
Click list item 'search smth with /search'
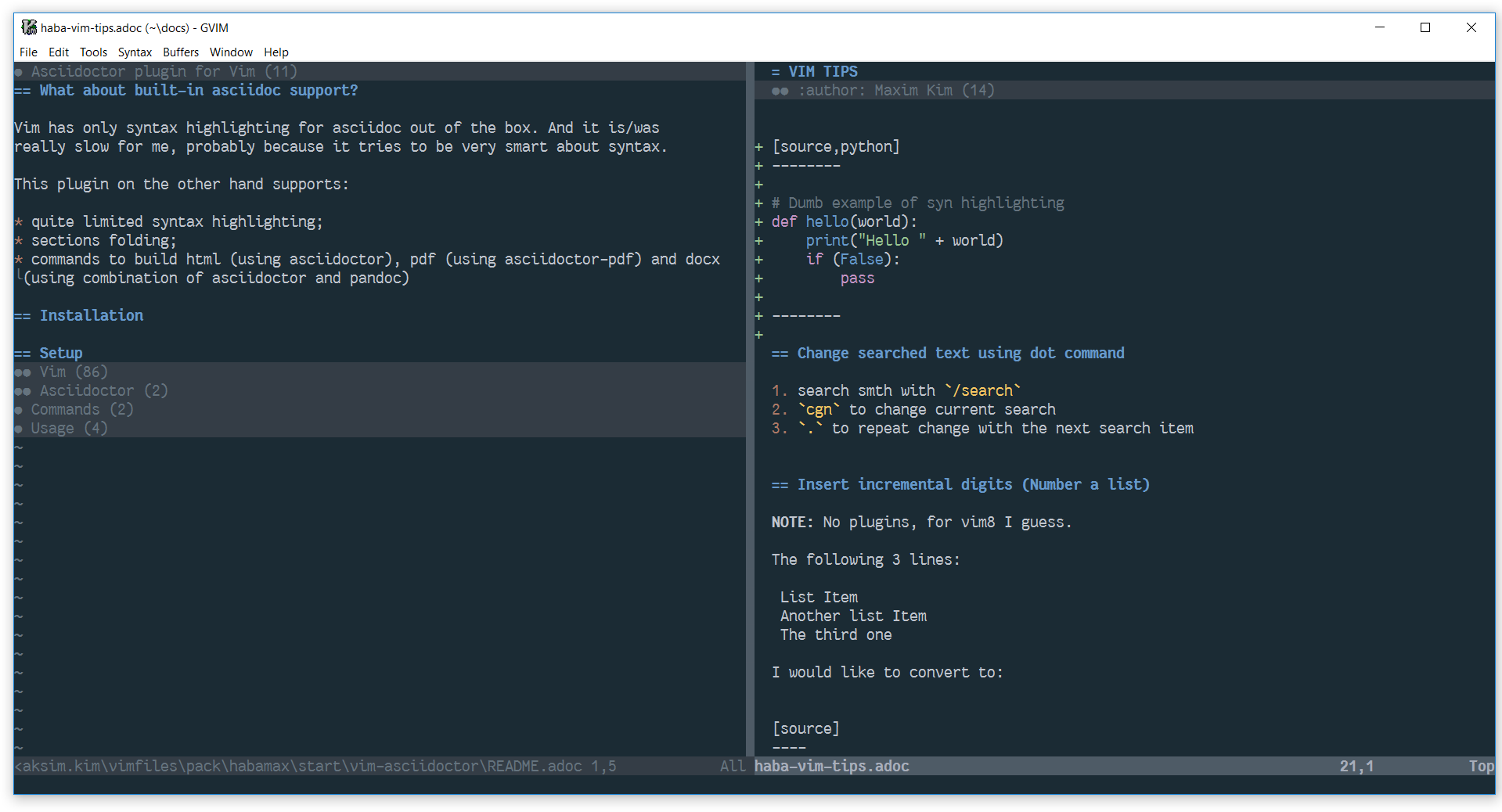pyautogui.click(x=896, y=390)
